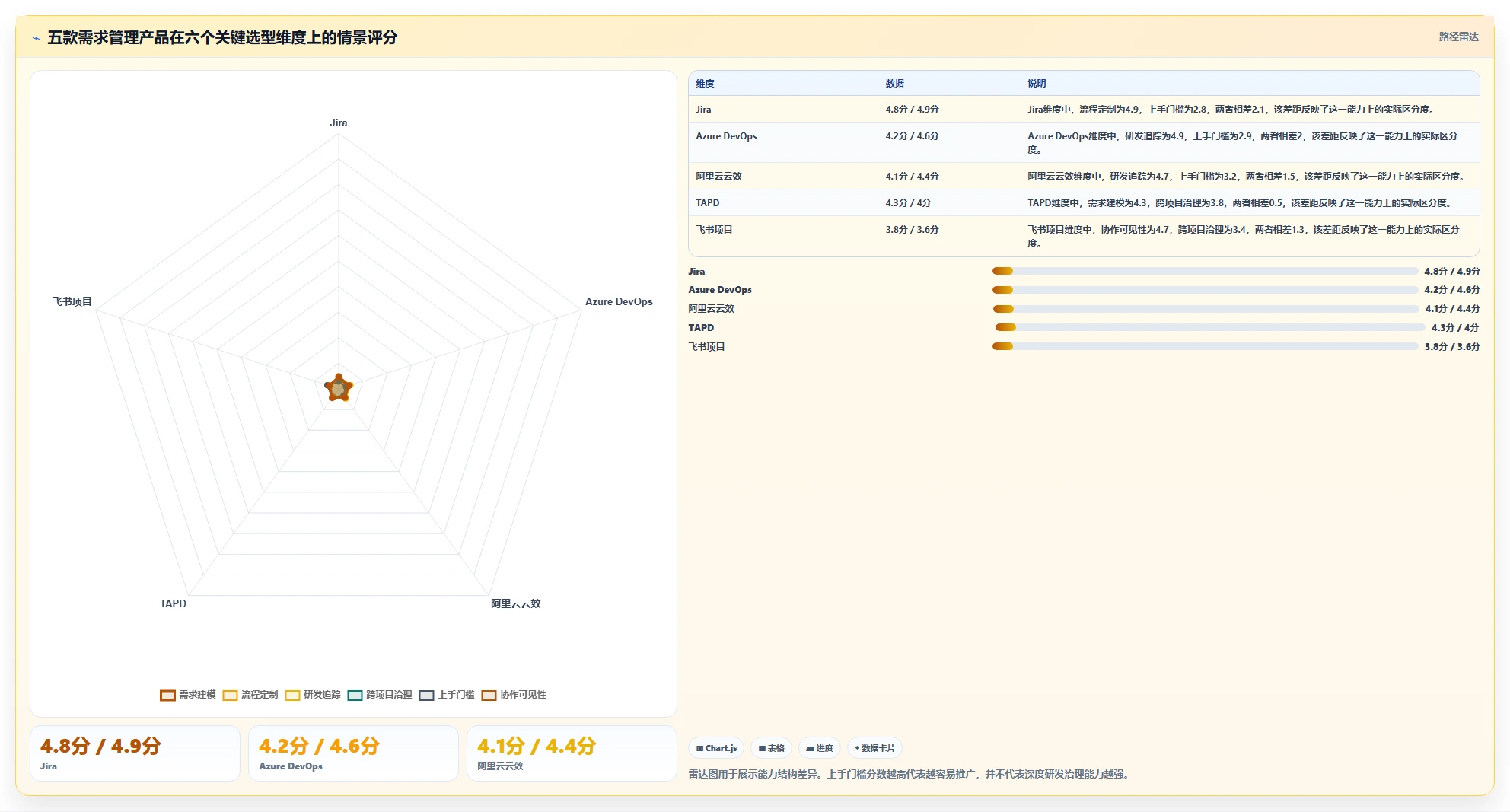Click the Chart.js tag chip
This screenshot has width=1510, height=812.
click(716, 748)
